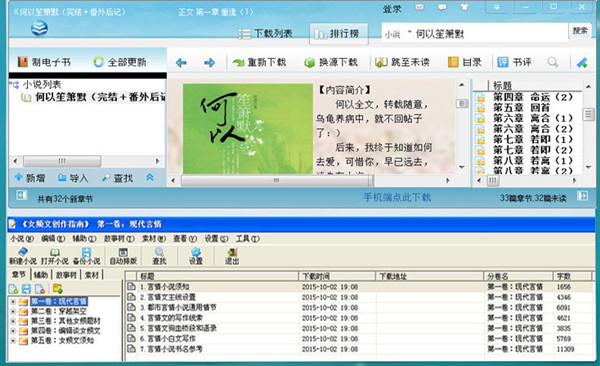The height and width of the screenshot is (366, 600).
Task: Select chapter 第六章 离合（1）
Action: (x=533, y=118)
